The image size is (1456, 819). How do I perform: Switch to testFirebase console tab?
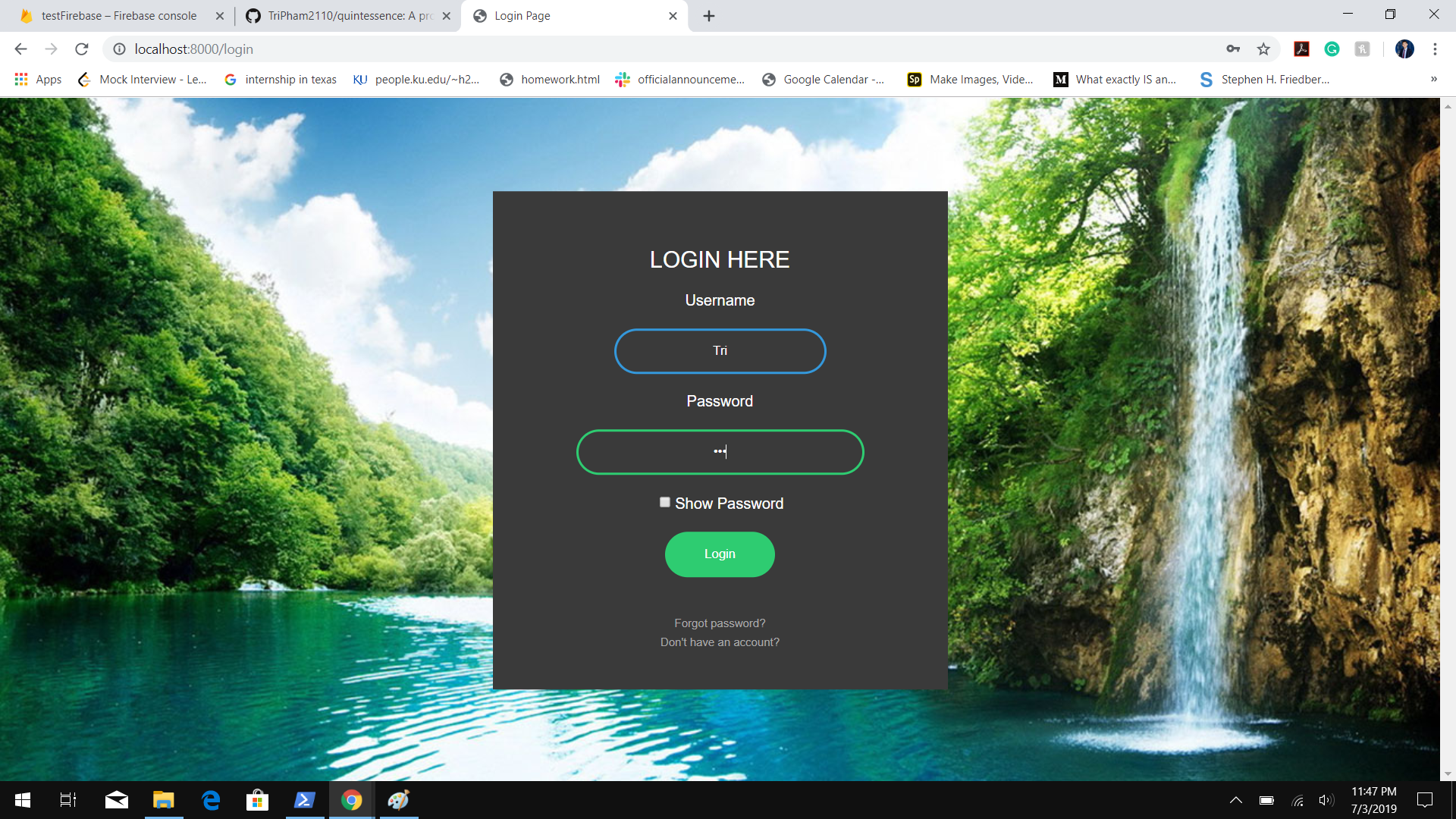click(118, 16)
